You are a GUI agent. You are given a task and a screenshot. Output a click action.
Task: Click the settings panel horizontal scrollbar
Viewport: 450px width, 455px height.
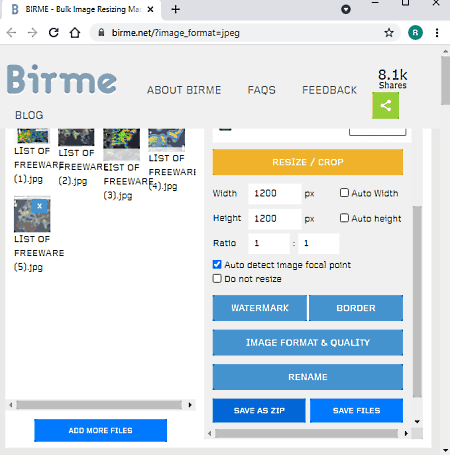tap(306, 433)
